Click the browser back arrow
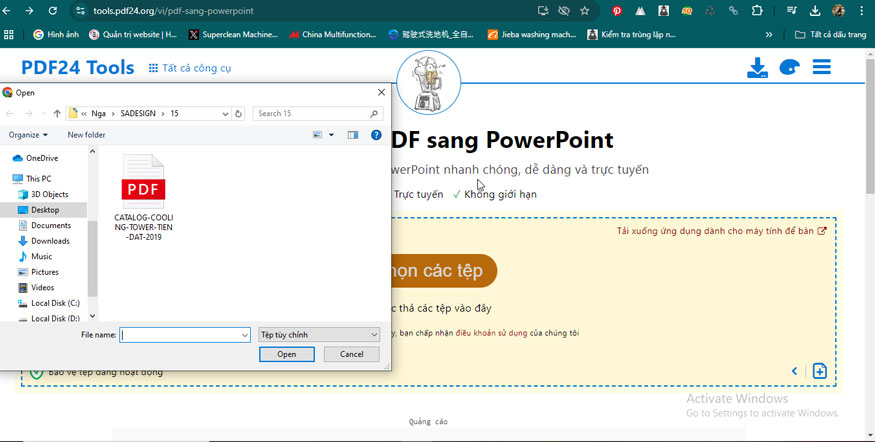This screenshot has width=875, height=442. pos(7,11)
